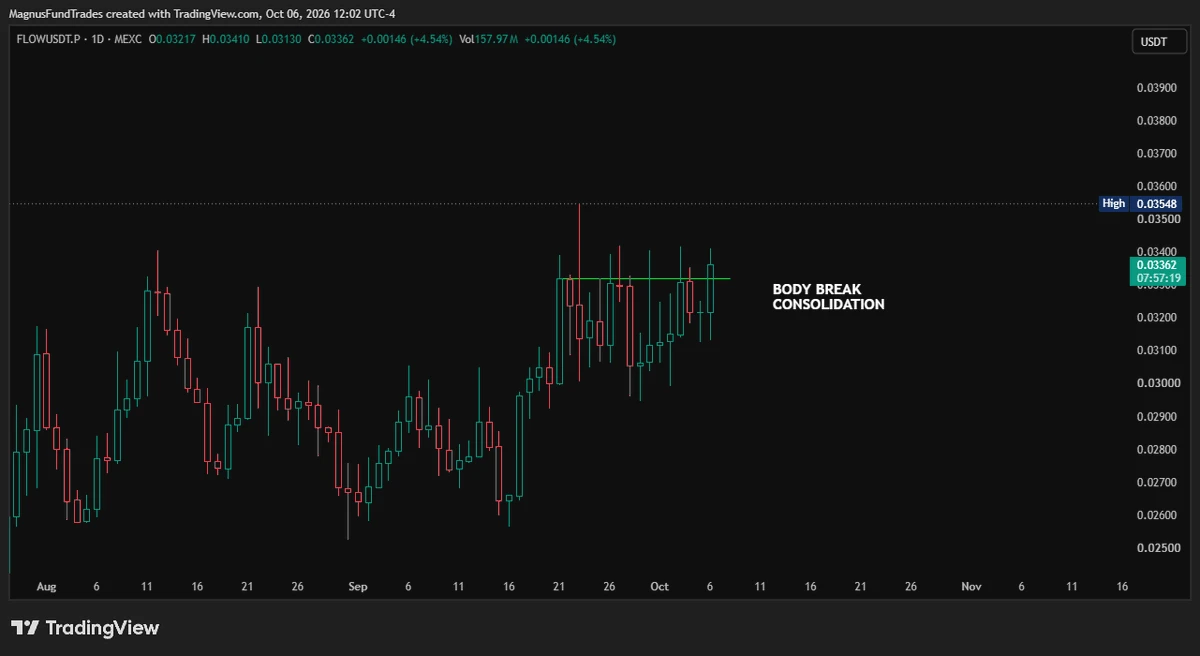Click the Sep label on the time axis

[358, 587]
